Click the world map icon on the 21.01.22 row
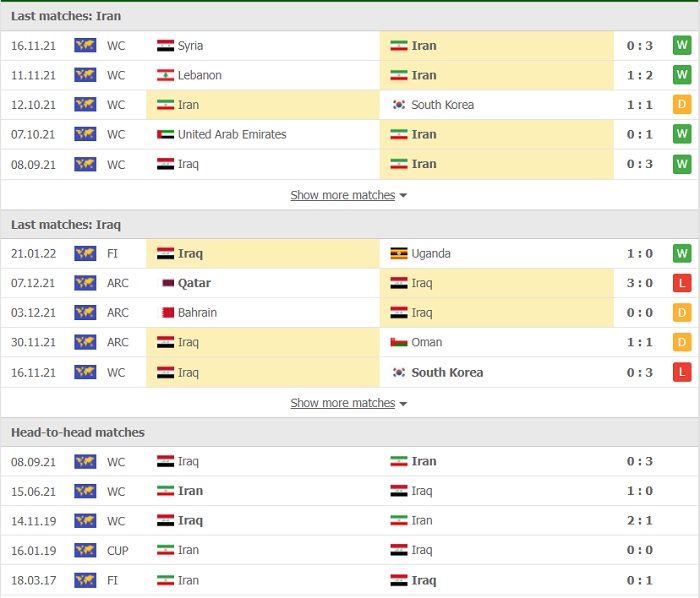 pos(85,253)
